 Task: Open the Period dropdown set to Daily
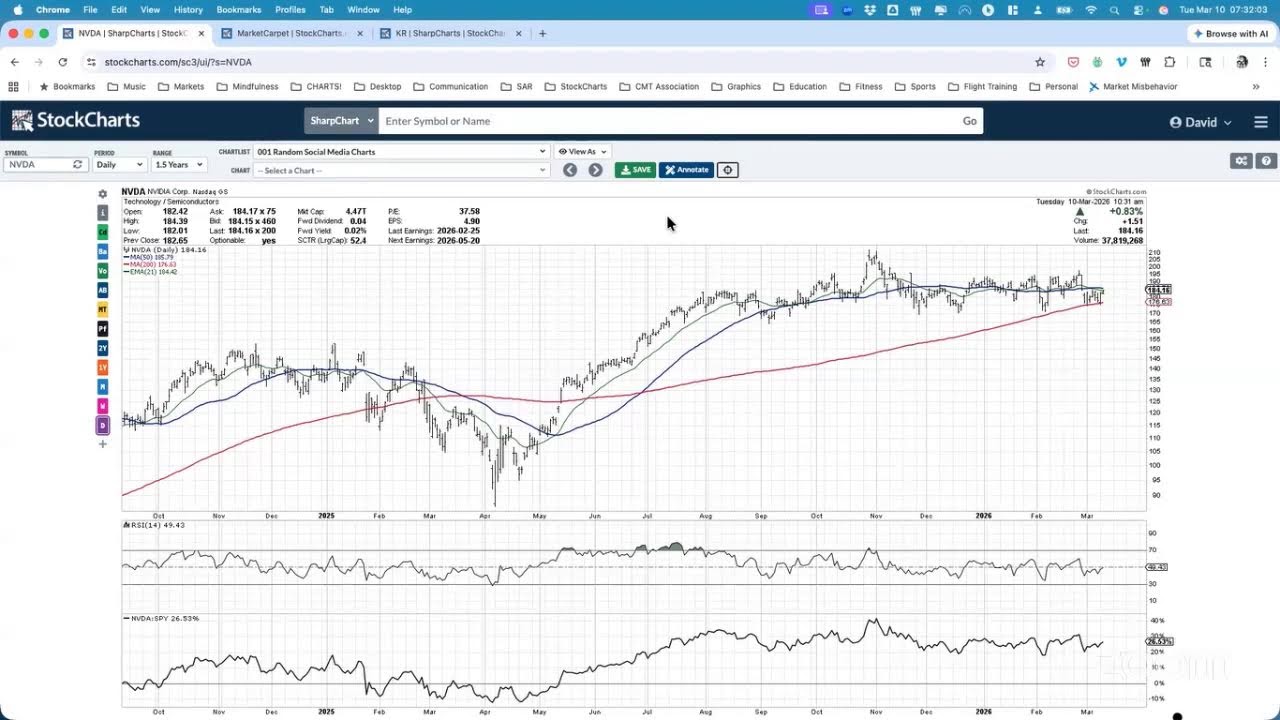120,164
